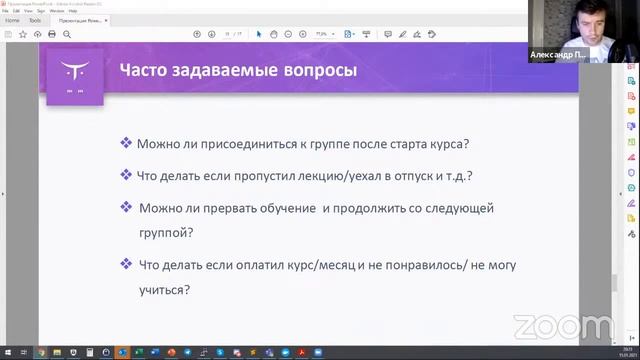Open the Combine Files tool in right pane
Screen dimensions: 640x360
point(631,127)
